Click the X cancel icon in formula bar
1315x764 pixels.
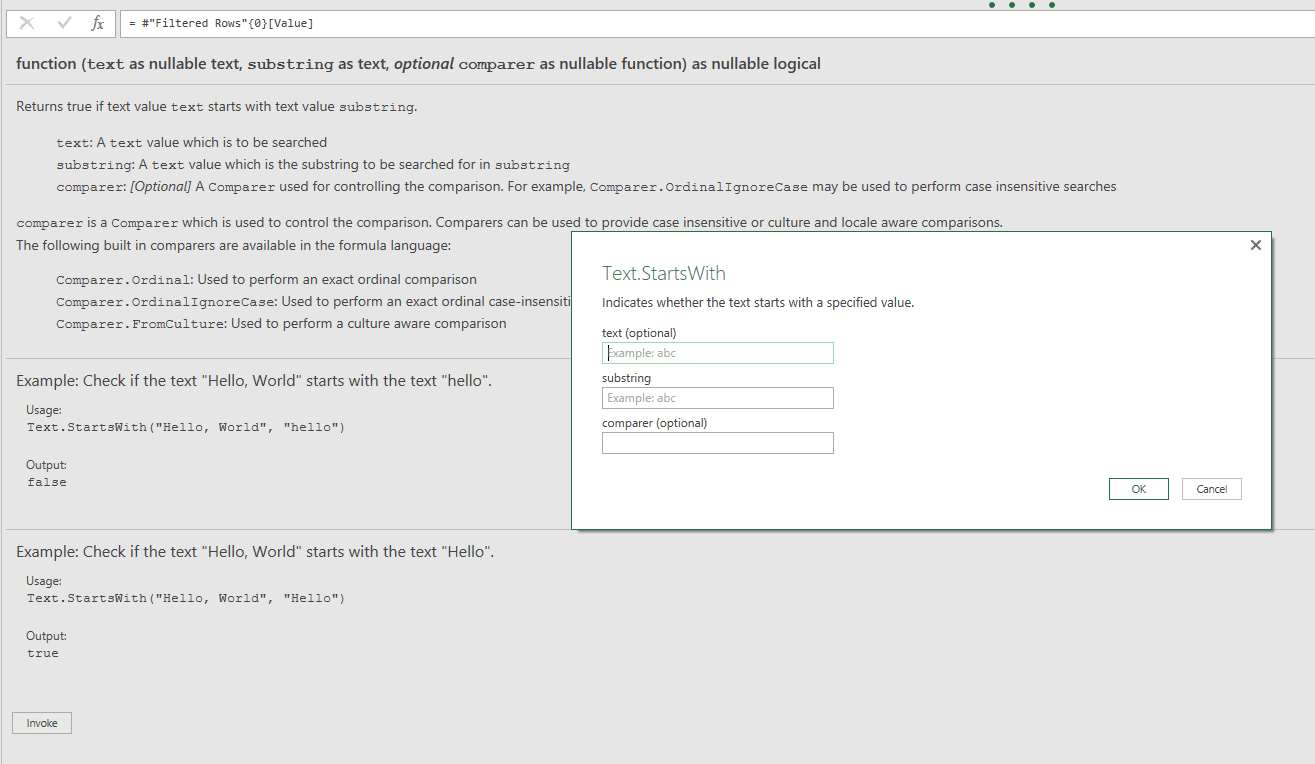pyautogui.click(x=27, y=23)
